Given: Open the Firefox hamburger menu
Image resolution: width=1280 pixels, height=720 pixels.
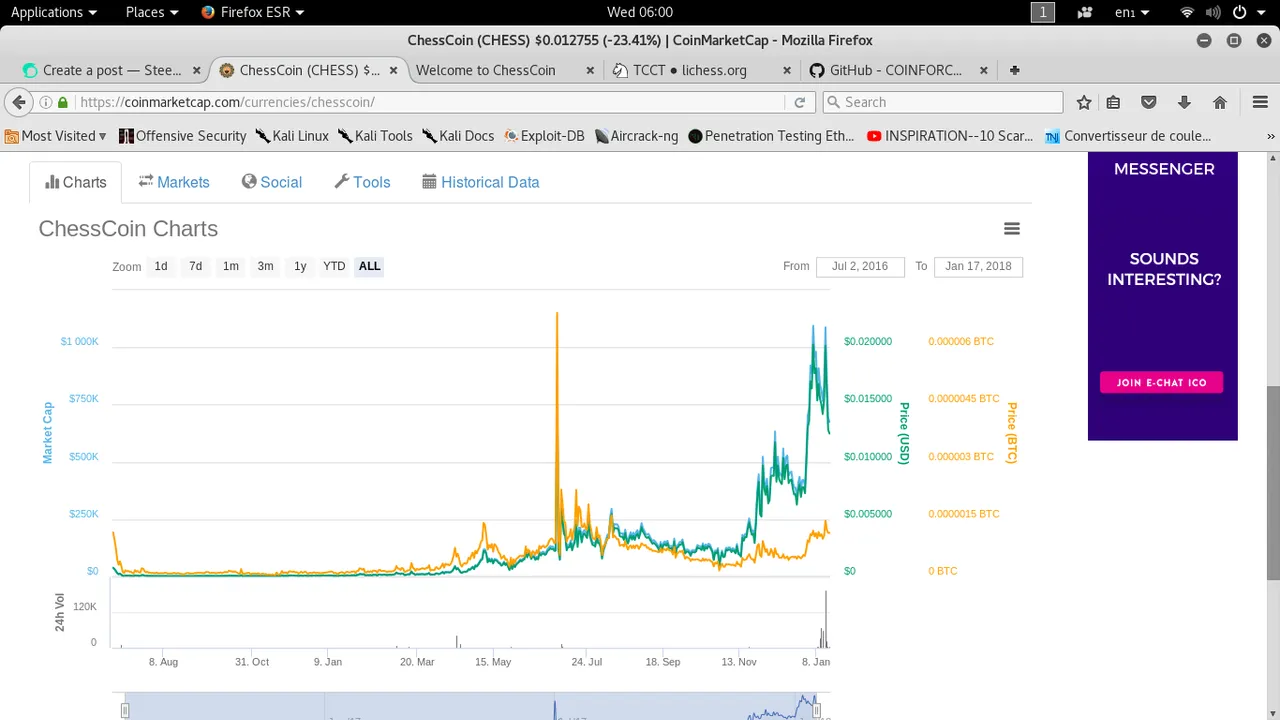Looking at the screenshot, I should click(1260, 102).
